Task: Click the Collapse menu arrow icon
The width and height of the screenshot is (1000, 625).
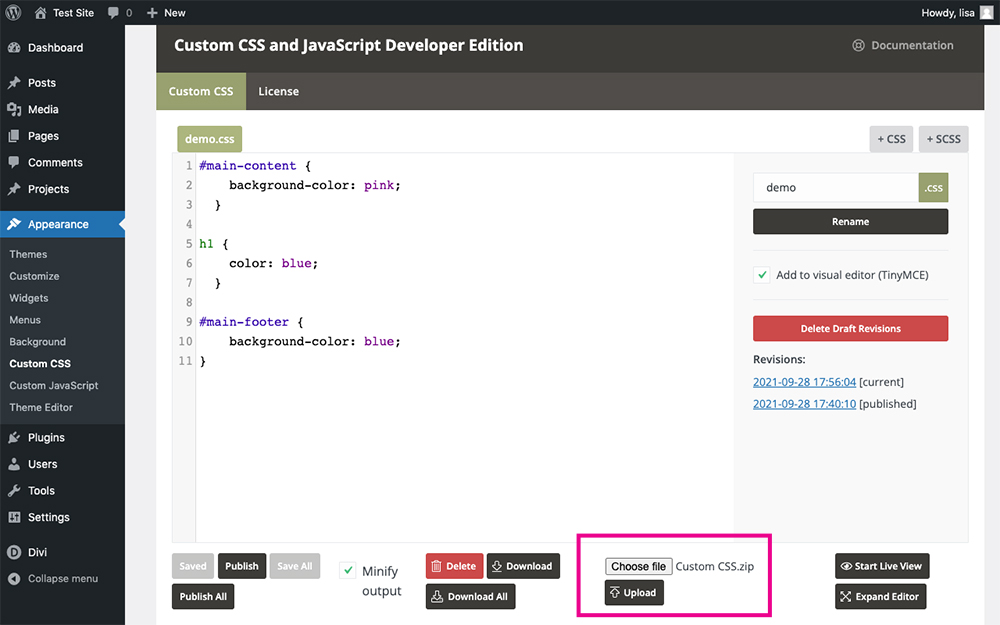Action: click(14, 578)
